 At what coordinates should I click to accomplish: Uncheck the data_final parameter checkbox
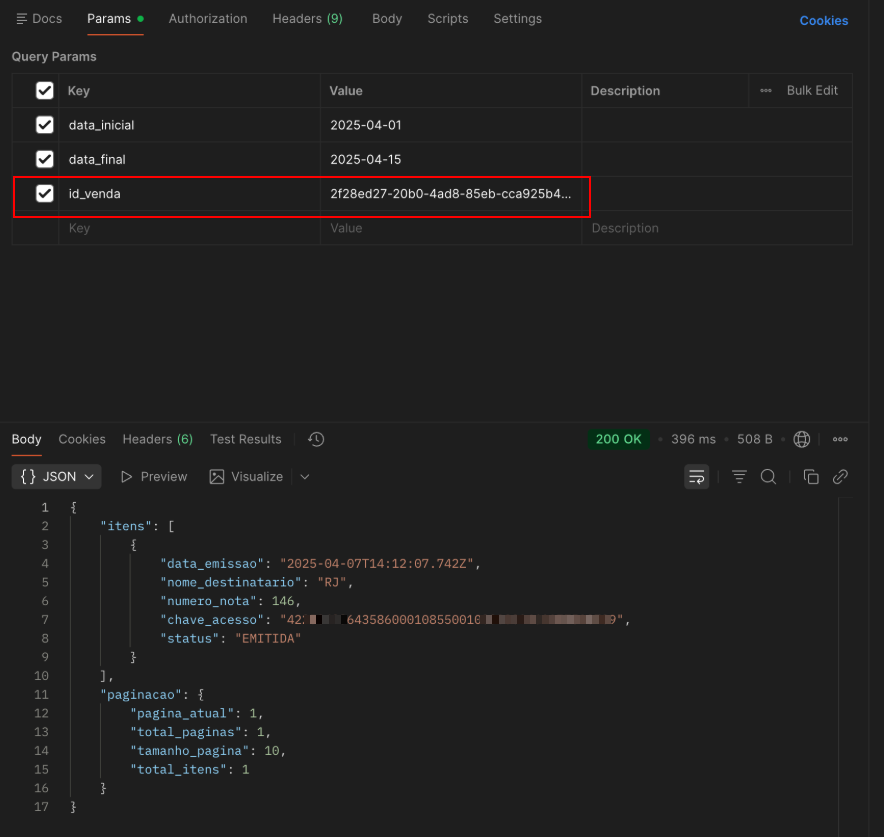tap(45, 159)
